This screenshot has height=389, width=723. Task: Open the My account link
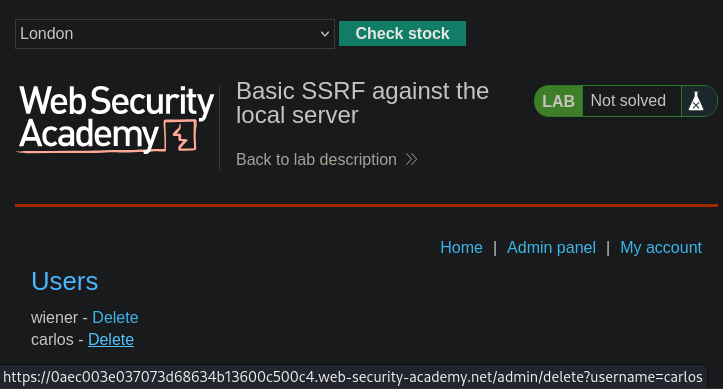tap(661, 248)
